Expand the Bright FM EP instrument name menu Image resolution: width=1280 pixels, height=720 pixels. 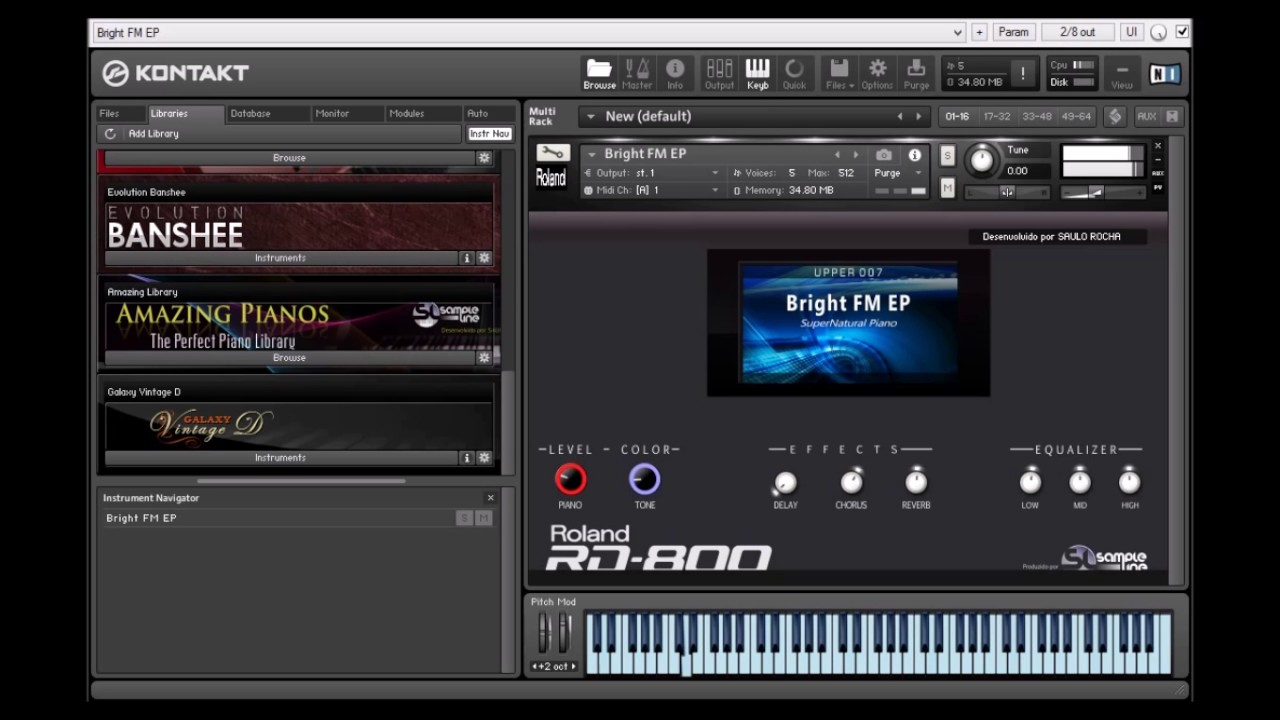tap(592, 154)
